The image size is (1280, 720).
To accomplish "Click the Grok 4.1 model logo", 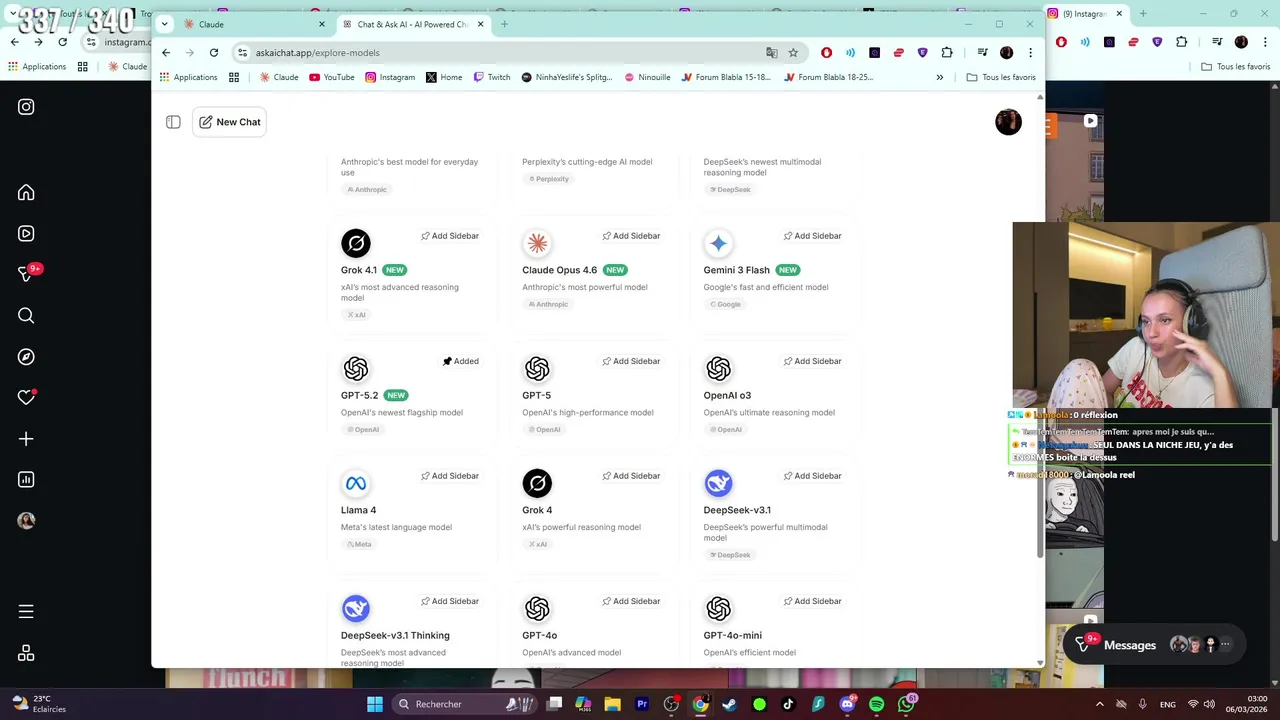I will [356, 243].
